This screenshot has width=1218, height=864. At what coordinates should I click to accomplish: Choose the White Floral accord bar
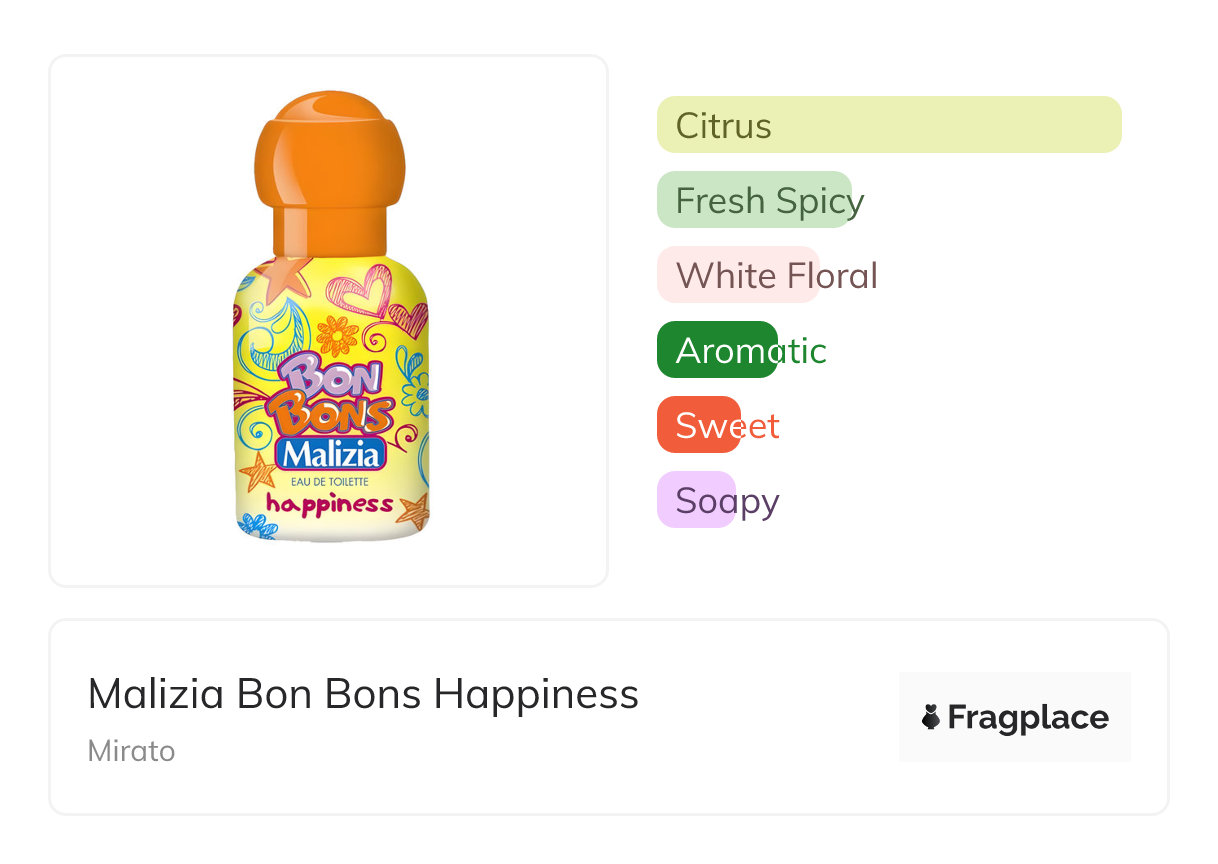tap(738, 275)
